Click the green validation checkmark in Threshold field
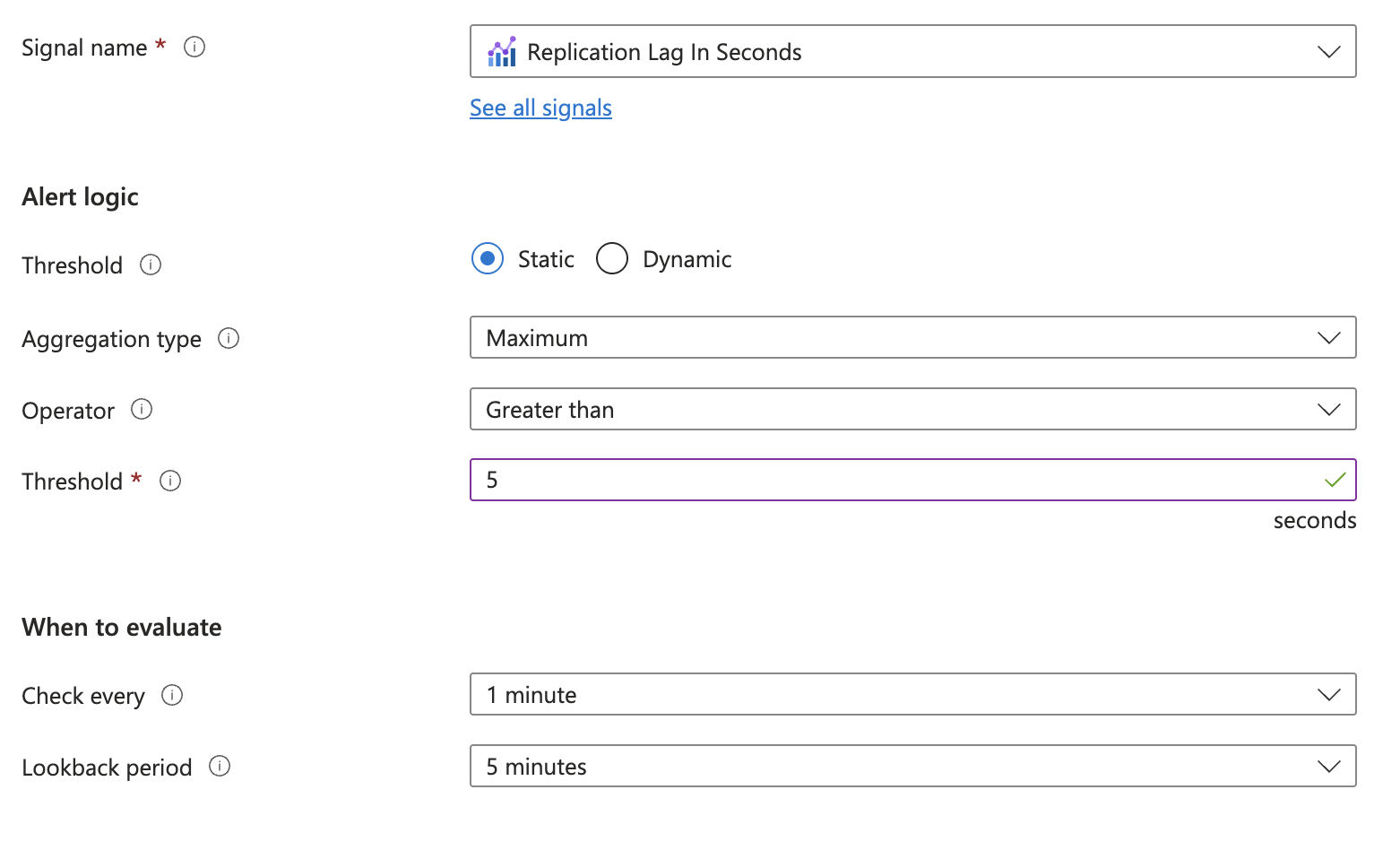 pyautogui.click(x=1335, y=481)
